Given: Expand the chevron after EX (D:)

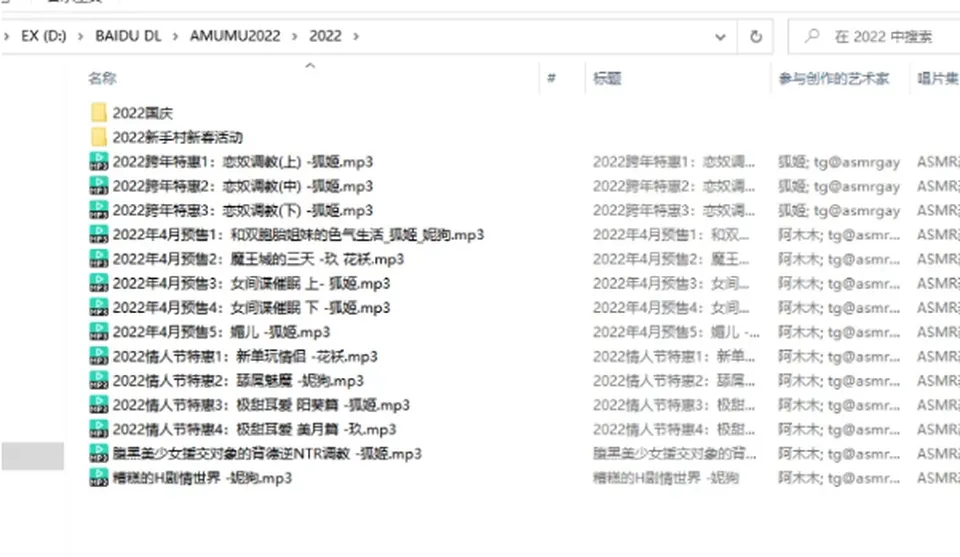Looking at the screenshot, I should coord(80,37).
